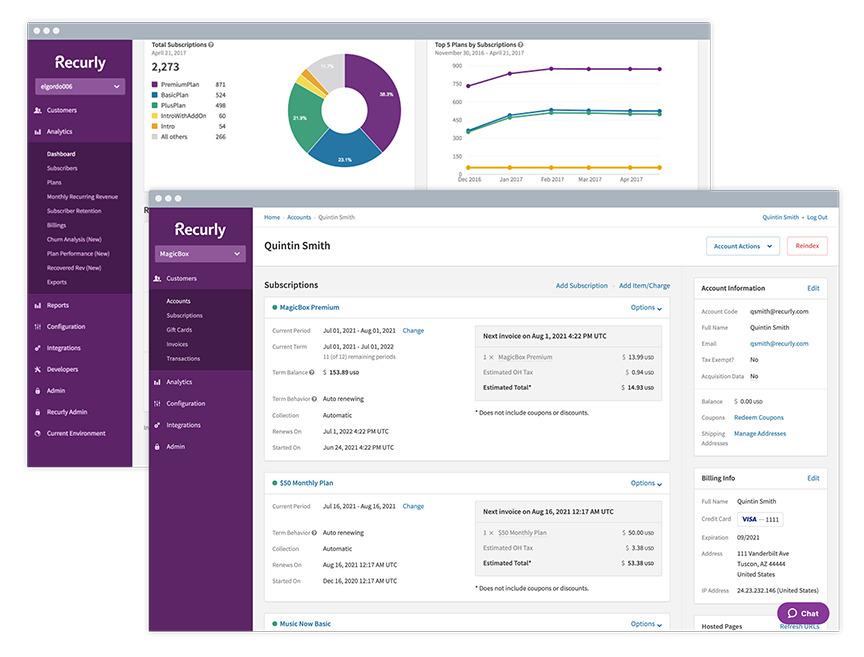
Task: Open MagicBox Premium subscription title link
Action: pos(309,308)
